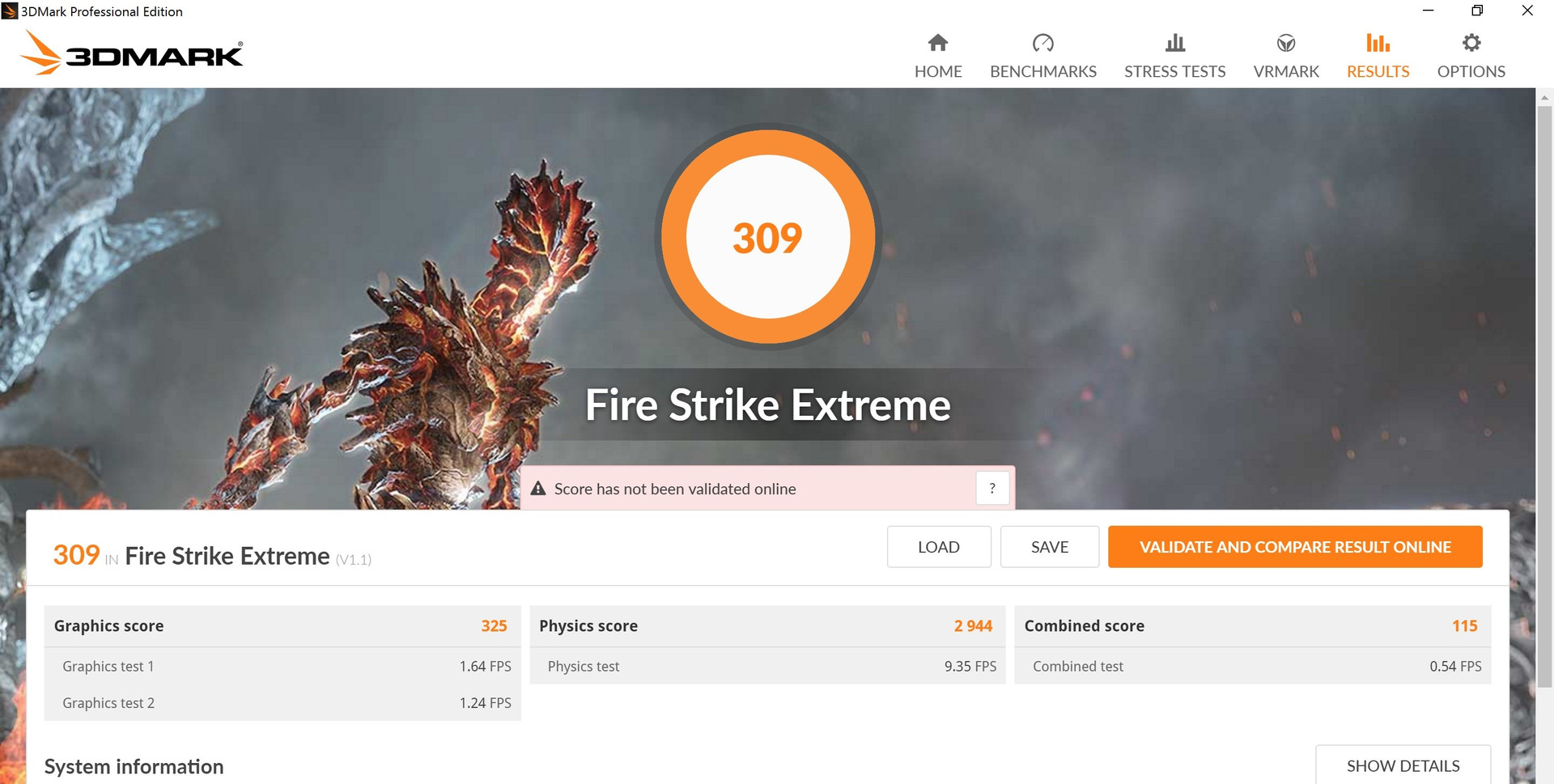Click the (V1.1) version label
This screenshot has width=1554, height=784.
354,559
